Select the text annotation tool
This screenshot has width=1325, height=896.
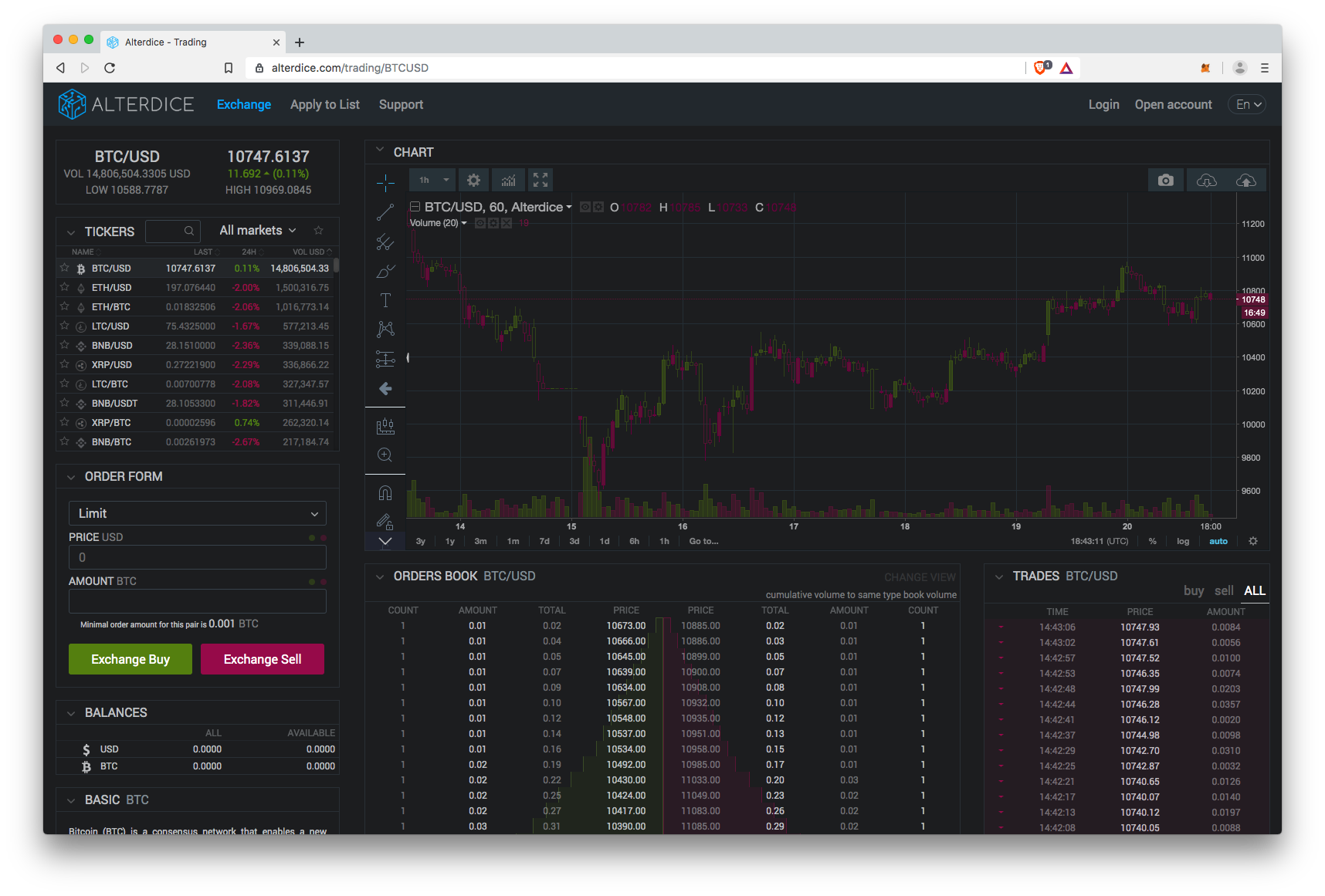point(385,300)
